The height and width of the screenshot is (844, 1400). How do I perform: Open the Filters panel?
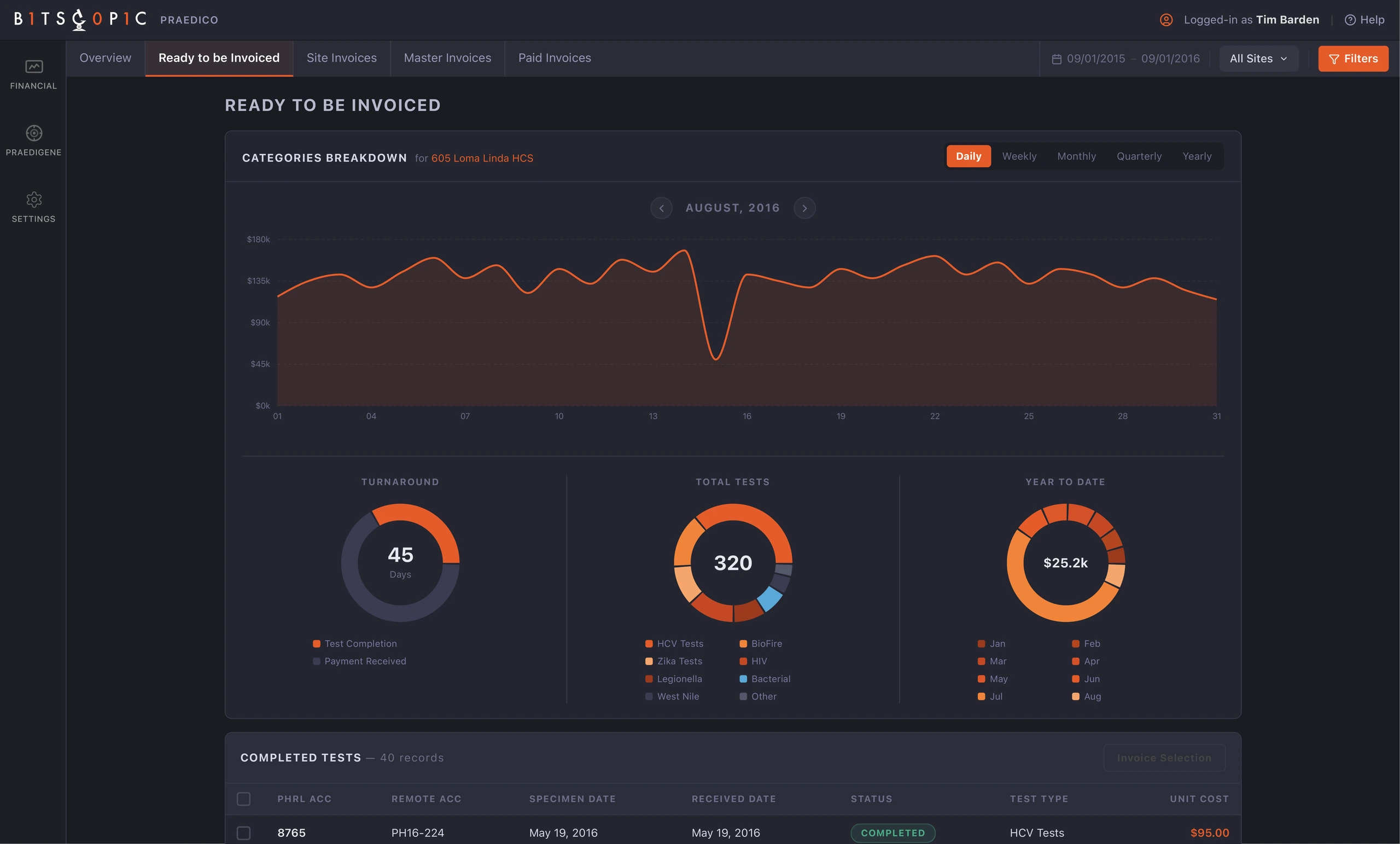tap(1353, 59)
